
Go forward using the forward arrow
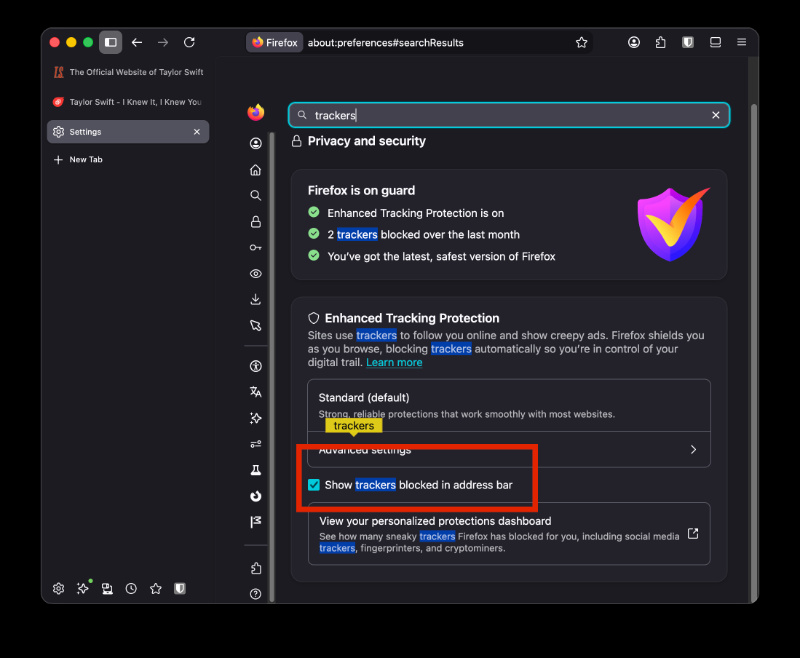click(163, 42)
